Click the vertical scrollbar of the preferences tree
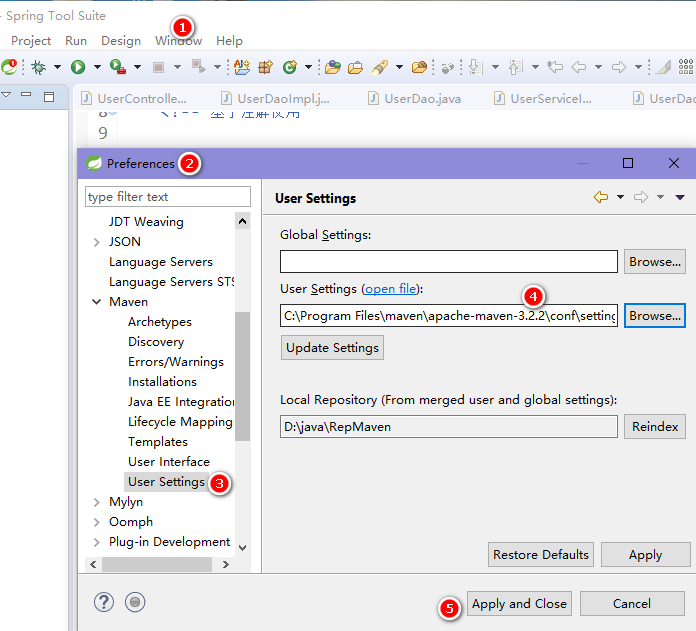The image size is (696, 631). click(242, 376)
